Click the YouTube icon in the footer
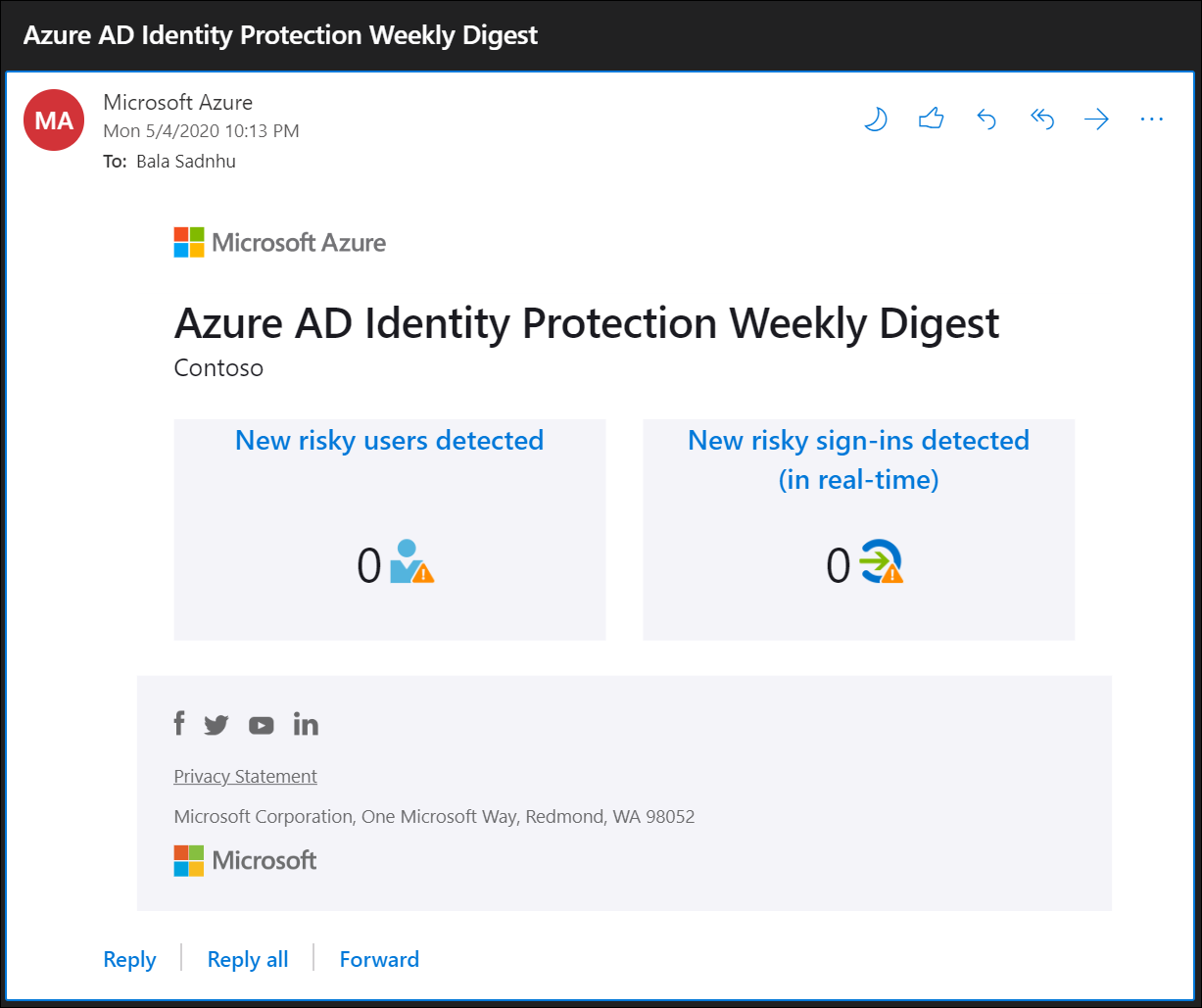1202x1008 pixels. click(261, 725)
